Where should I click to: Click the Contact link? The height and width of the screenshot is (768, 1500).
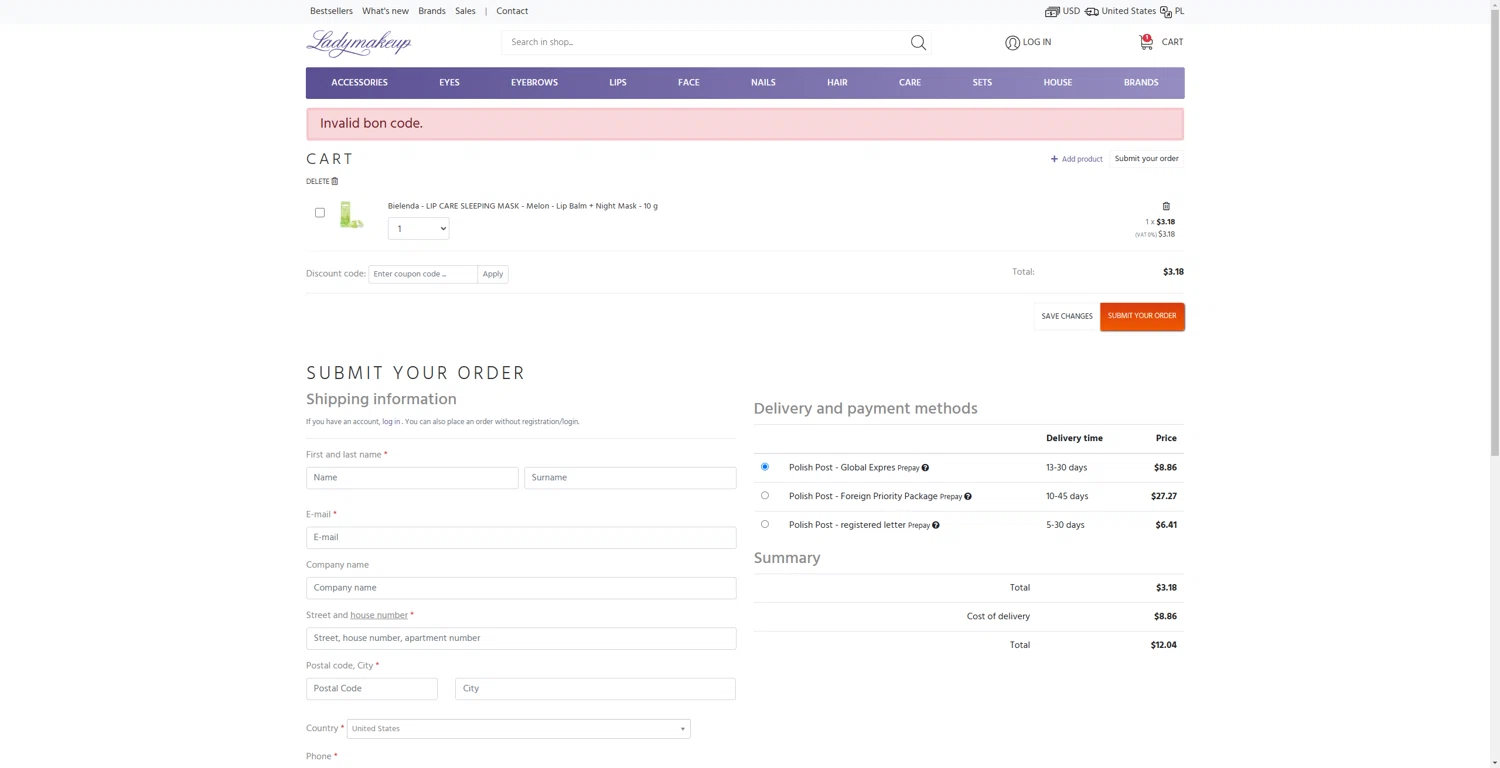point(512,11)
